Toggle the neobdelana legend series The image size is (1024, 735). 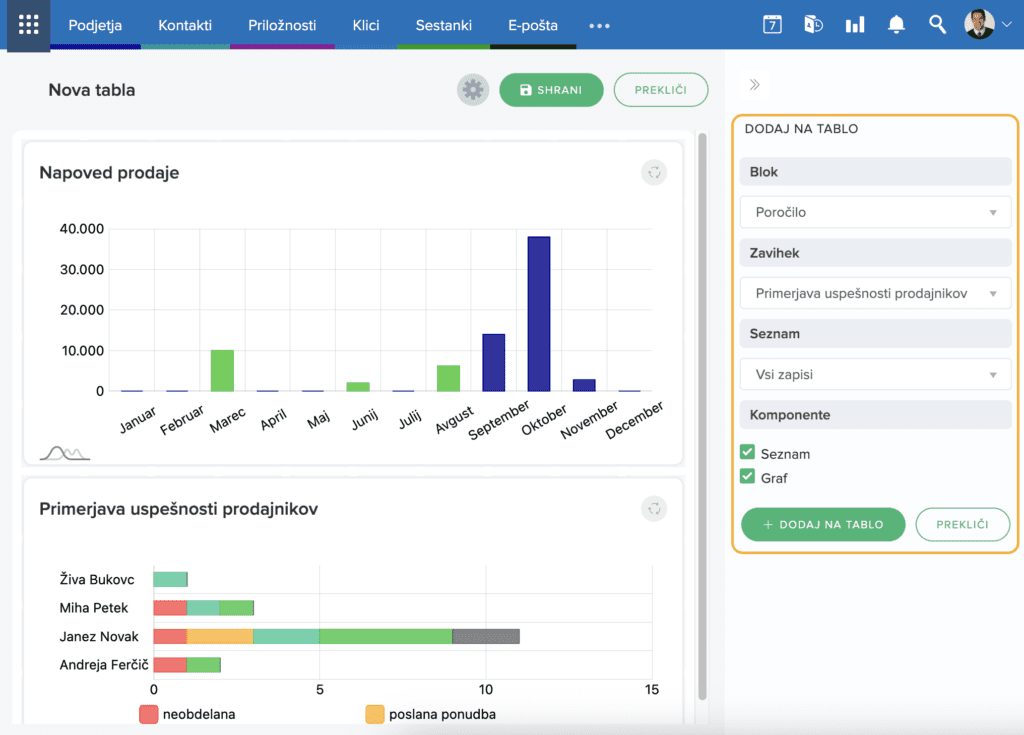pos(150,714)
